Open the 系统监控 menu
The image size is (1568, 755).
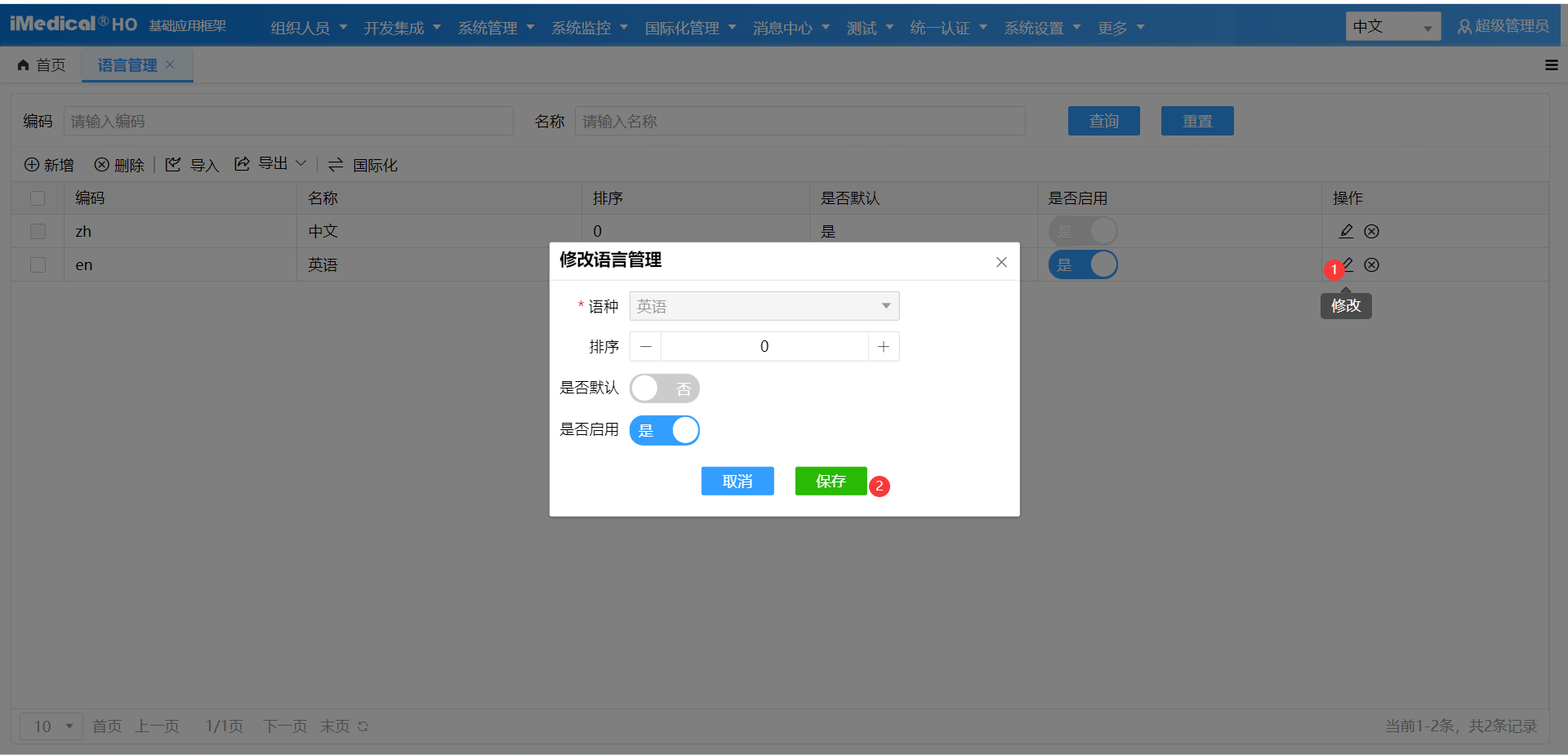pos(590,28)
